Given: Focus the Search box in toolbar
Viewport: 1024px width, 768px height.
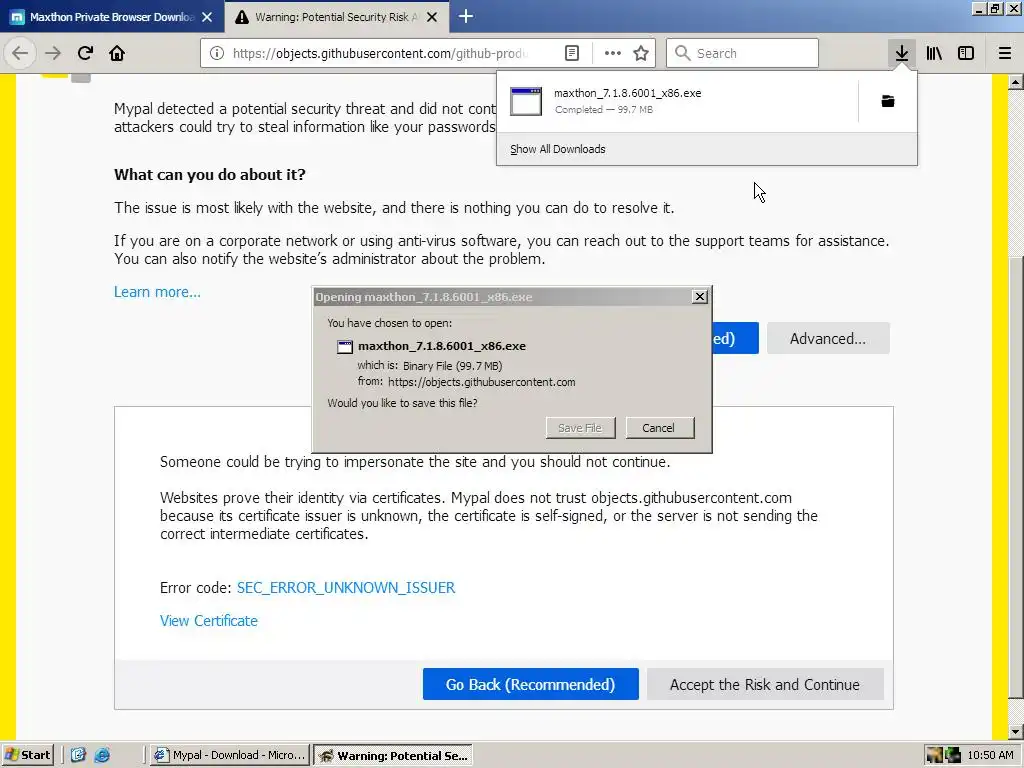Looking at the screenshot, I should click(x=742, y=54).
